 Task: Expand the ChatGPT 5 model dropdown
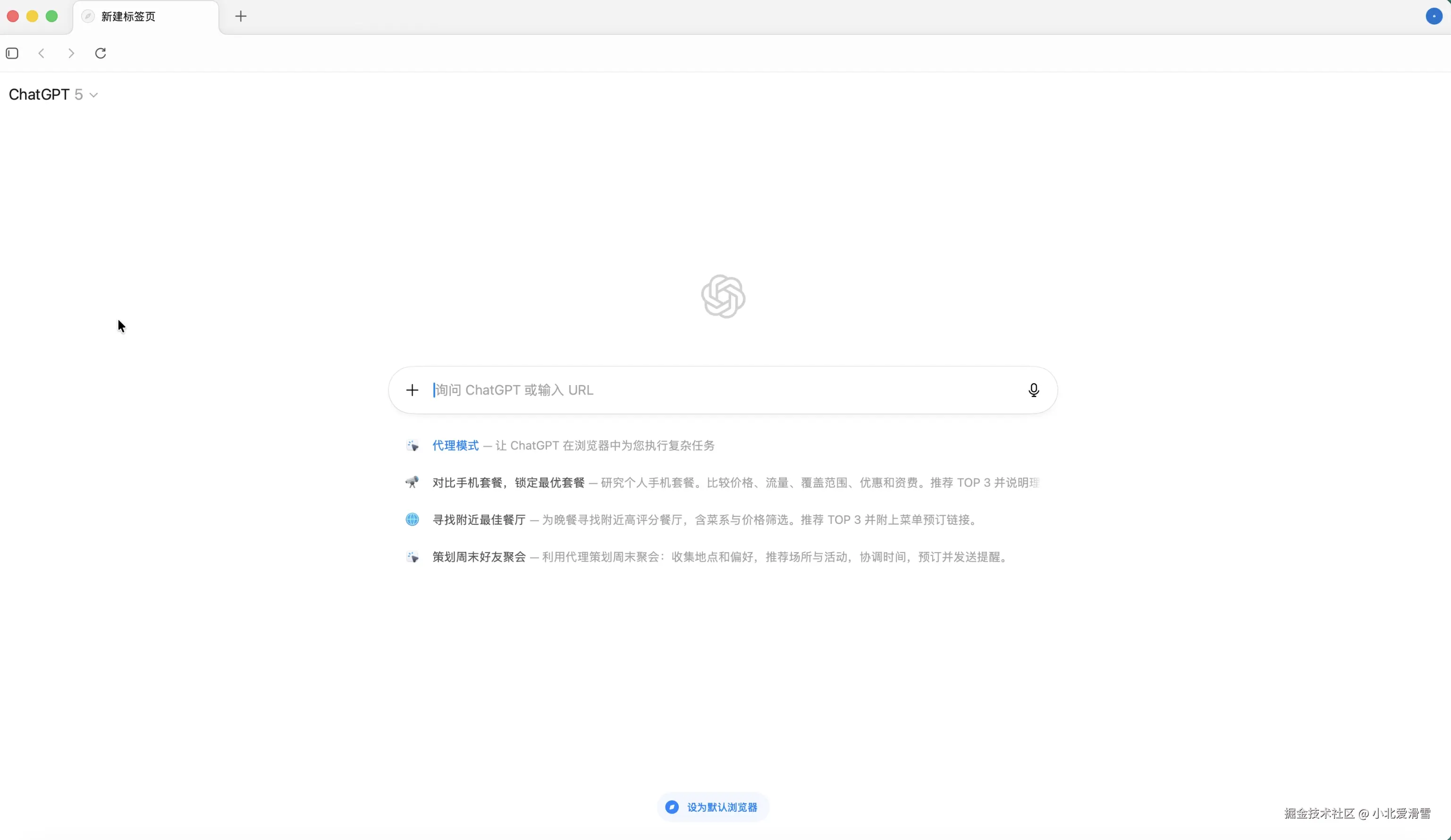[x=46, y=94]
